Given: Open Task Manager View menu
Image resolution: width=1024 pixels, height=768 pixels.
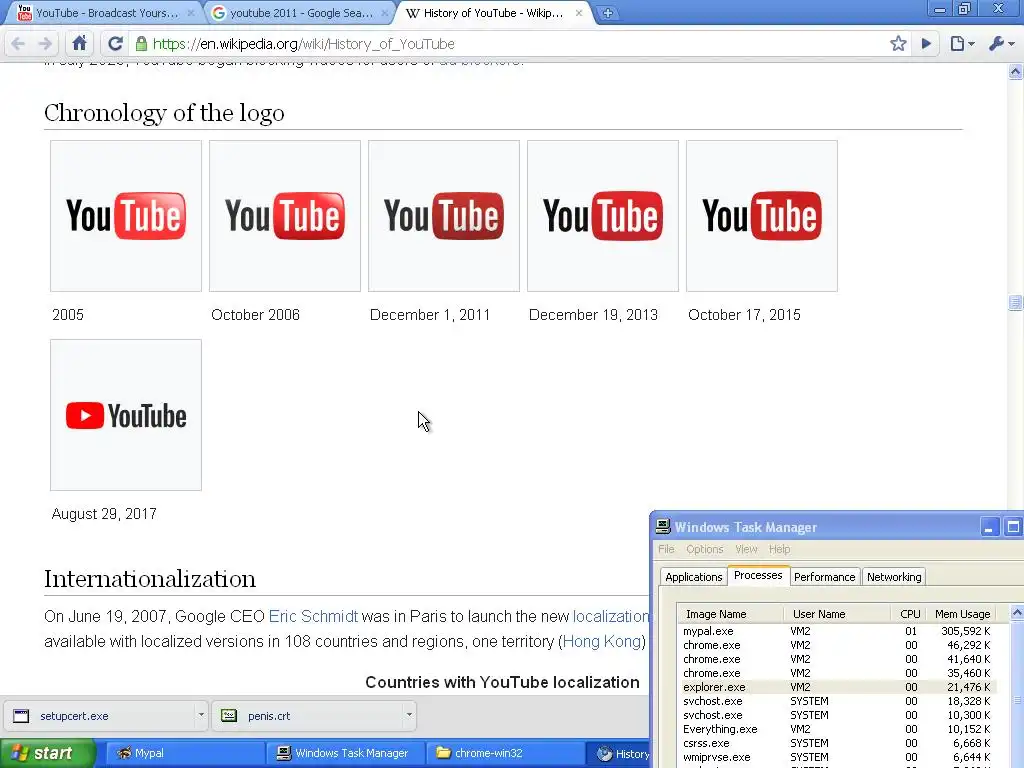Looking at the screenshot, I should click(746, 549).
